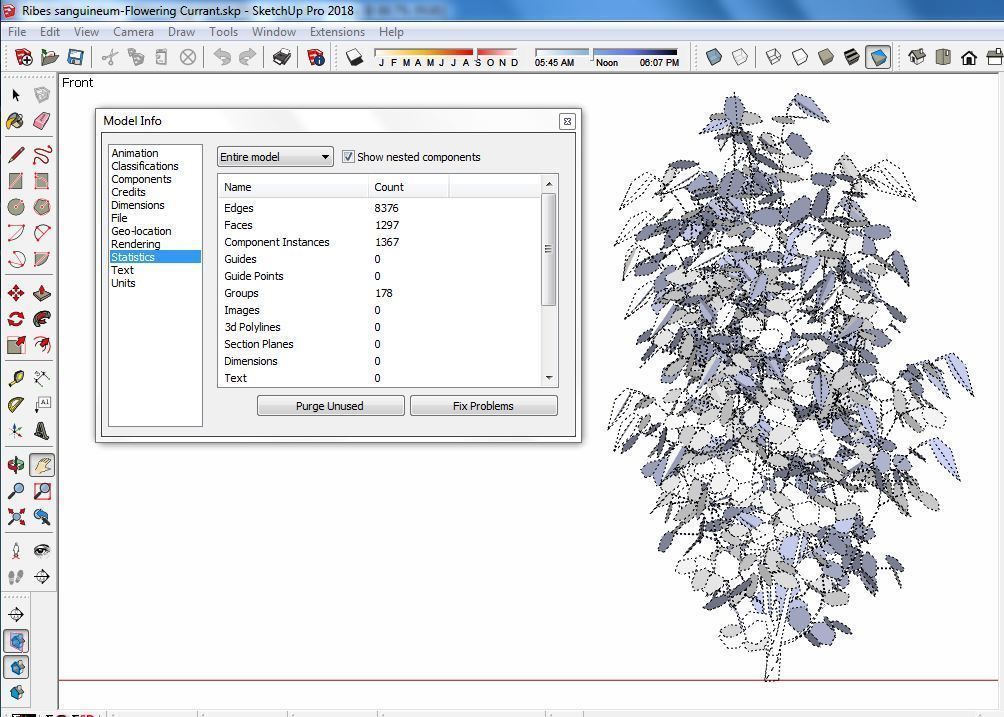1004x717 pixels.
Task: Choose the Follow Me tool
Action: click(42, 319)
